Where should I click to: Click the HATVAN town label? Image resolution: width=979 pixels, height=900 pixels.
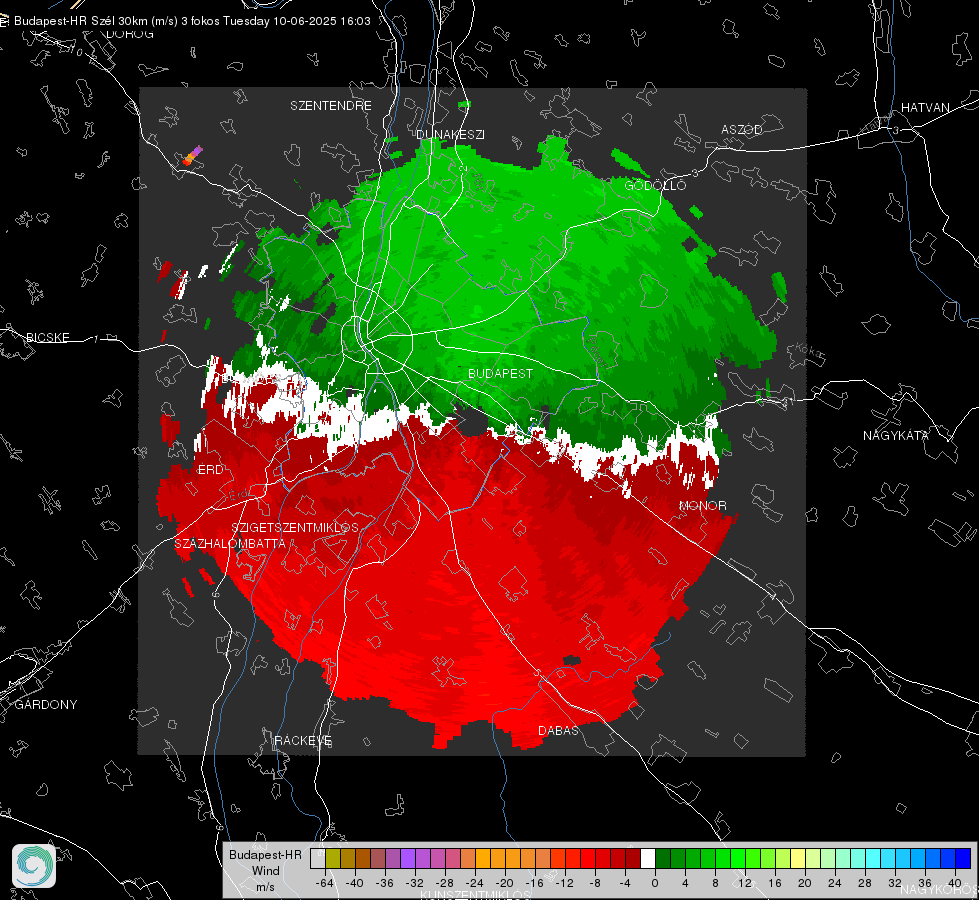925,108
